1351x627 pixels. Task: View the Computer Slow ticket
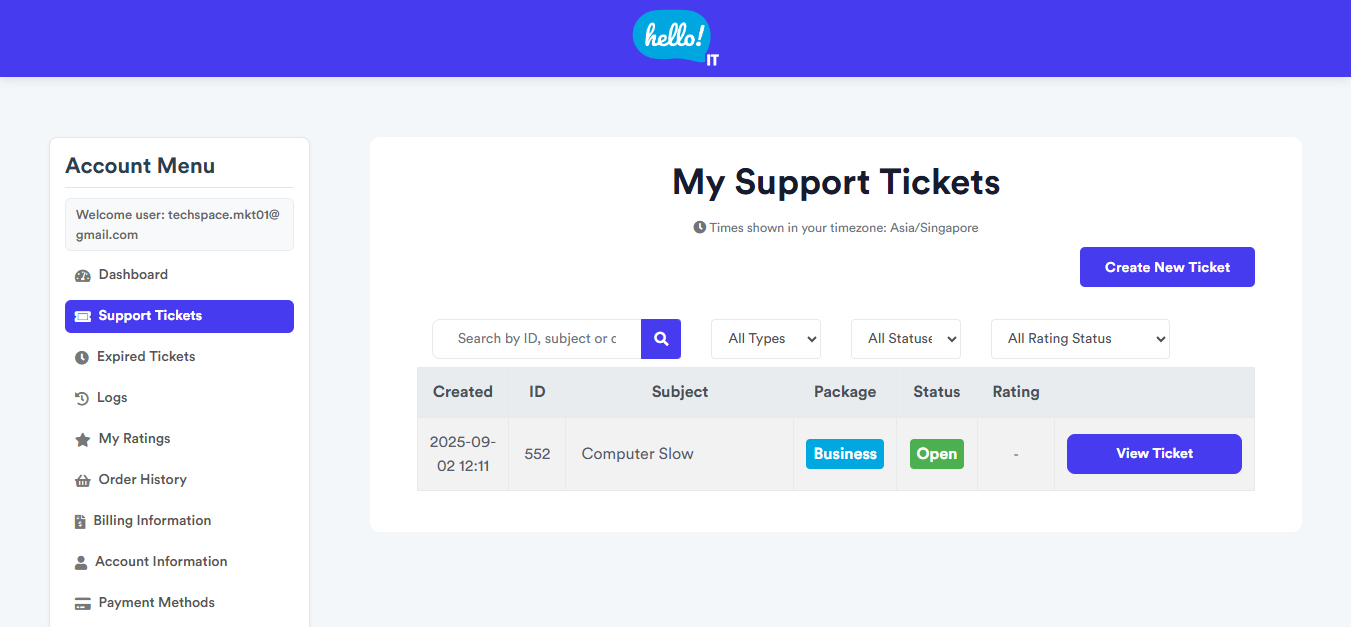(1154, 454)
